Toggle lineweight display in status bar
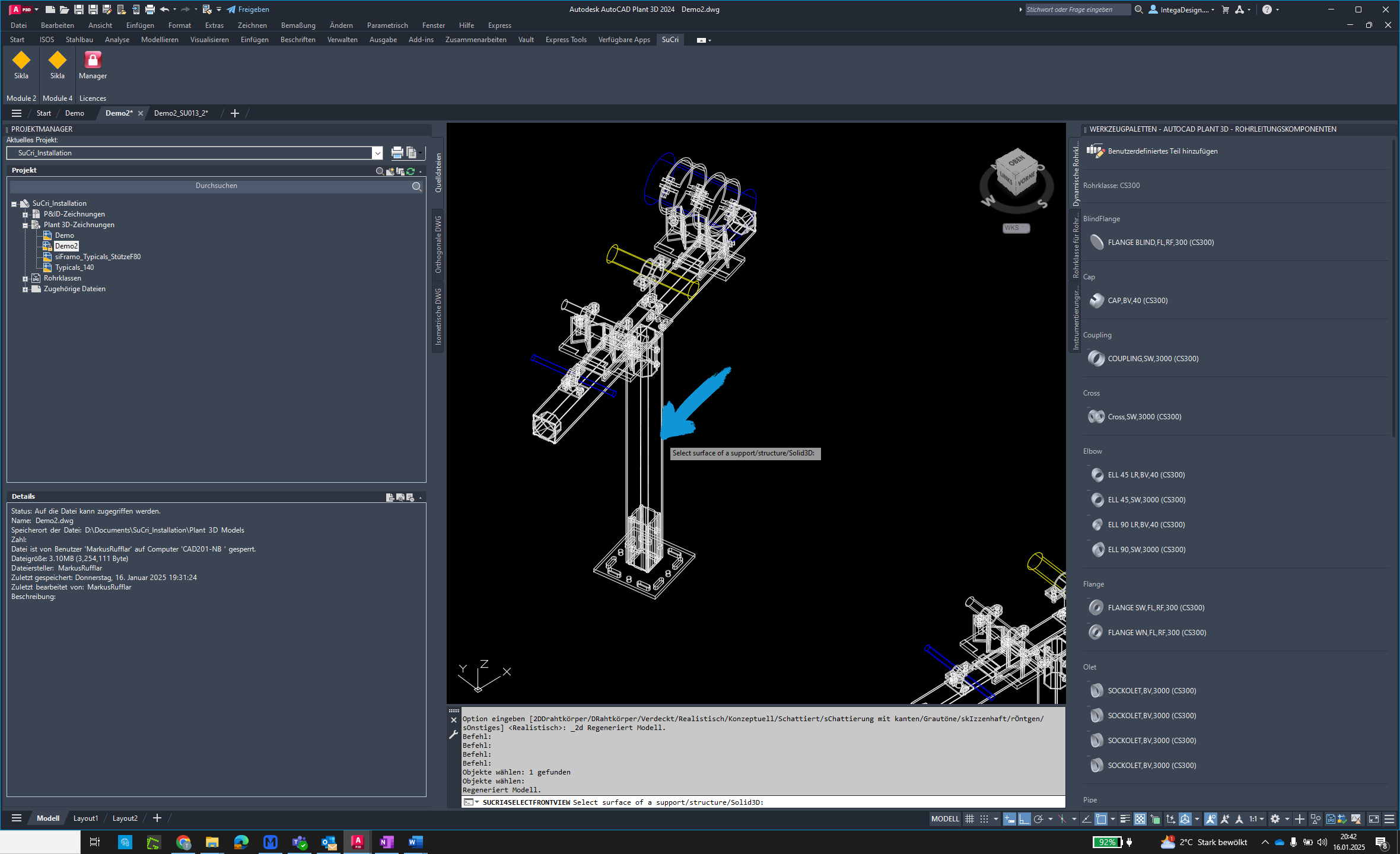 click(x=1125, y=819)
